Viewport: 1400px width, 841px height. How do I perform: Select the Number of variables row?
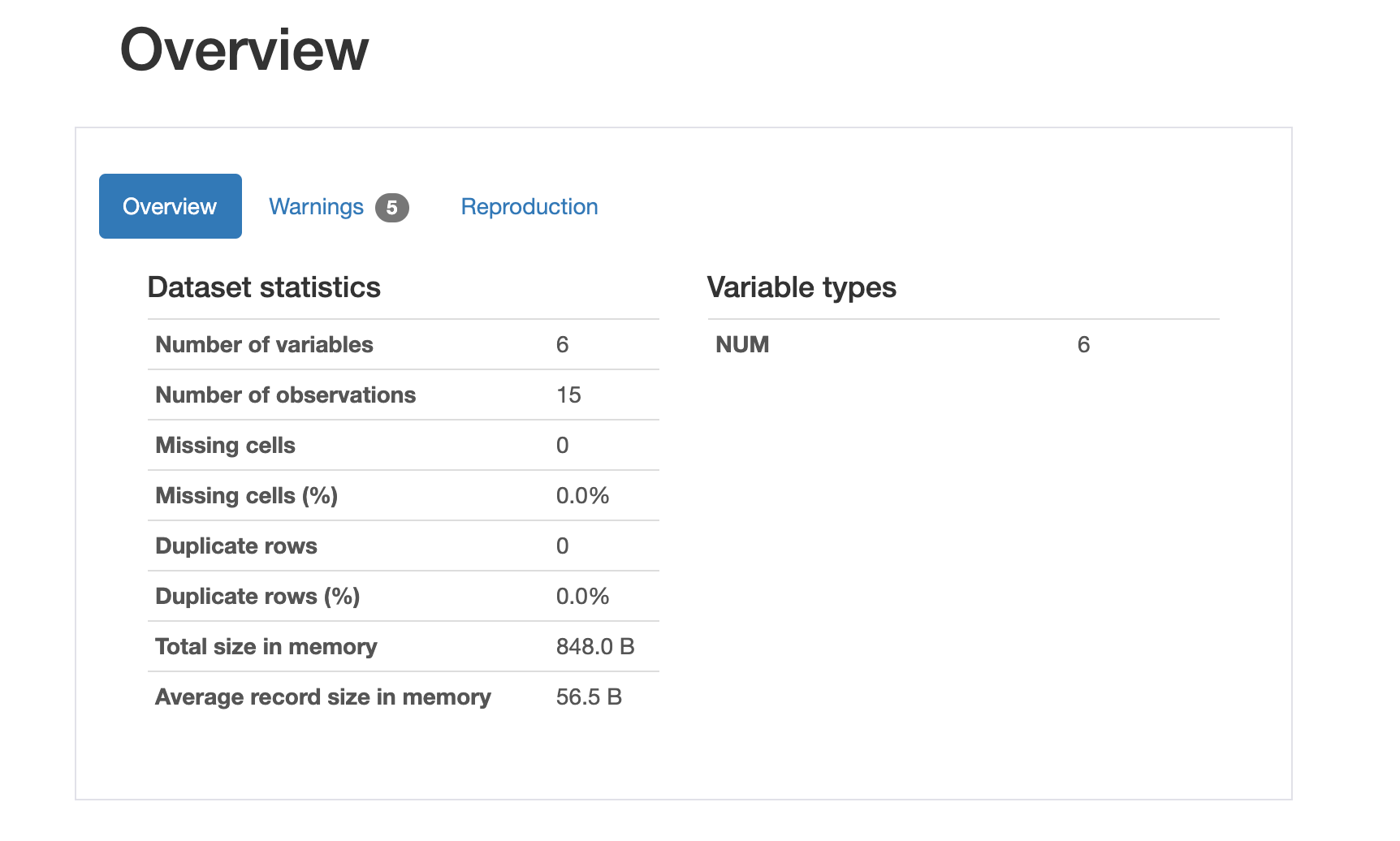tap(264, 344)
